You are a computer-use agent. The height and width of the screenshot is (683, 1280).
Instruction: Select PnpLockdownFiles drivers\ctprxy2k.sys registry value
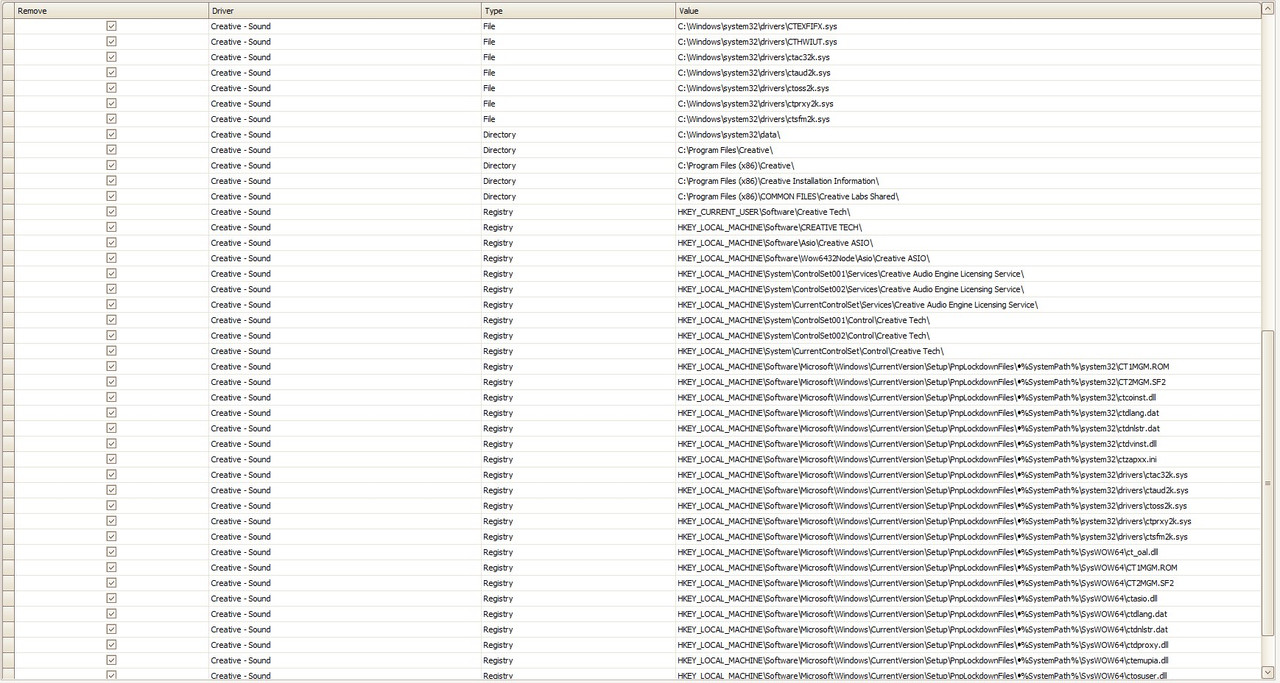(x=968, y=521)
